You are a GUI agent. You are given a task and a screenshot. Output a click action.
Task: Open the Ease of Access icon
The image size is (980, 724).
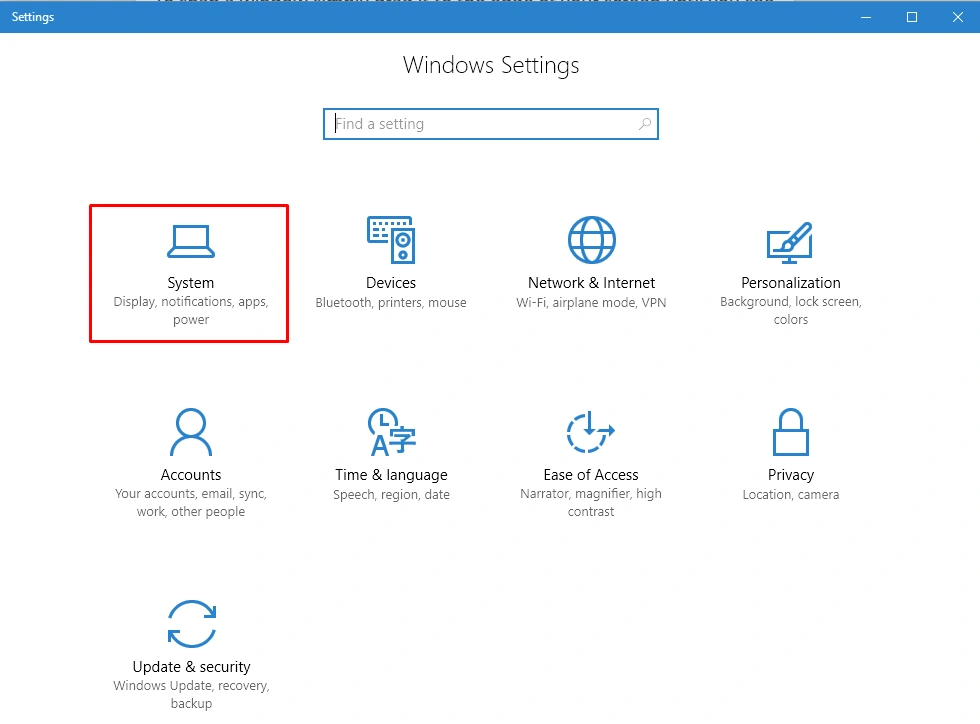tap(591, 432)
